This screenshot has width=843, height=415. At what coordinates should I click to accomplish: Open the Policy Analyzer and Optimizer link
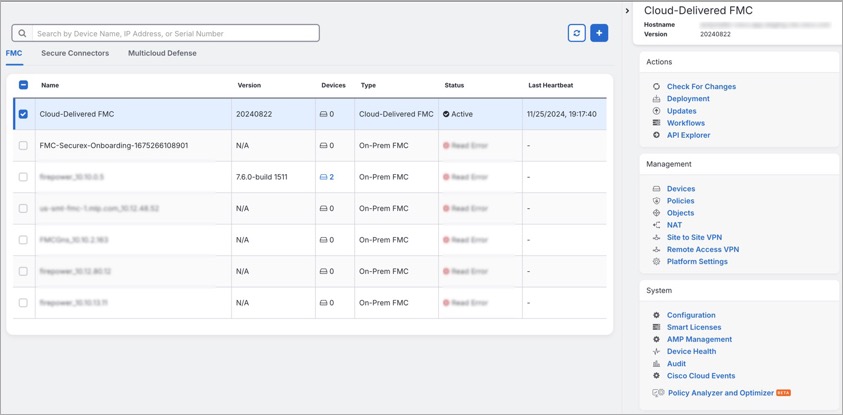[721, 393]
